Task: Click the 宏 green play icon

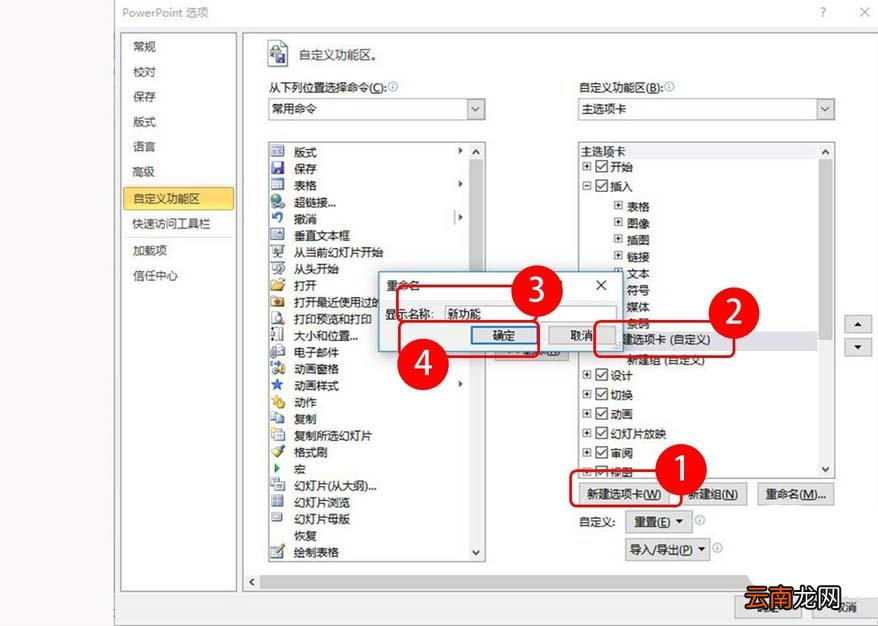Action: [x=277, y=468]
